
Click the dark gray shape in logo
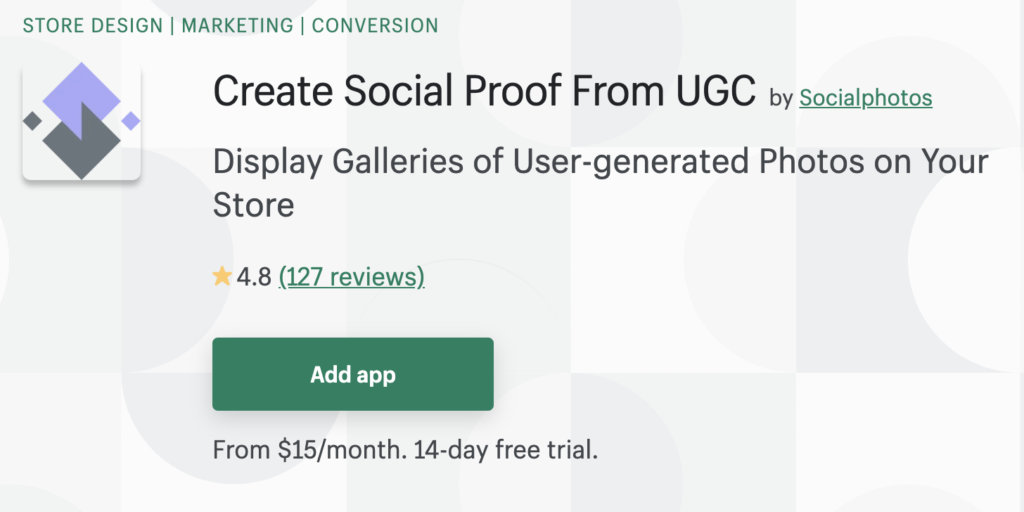tap(80, 145)
